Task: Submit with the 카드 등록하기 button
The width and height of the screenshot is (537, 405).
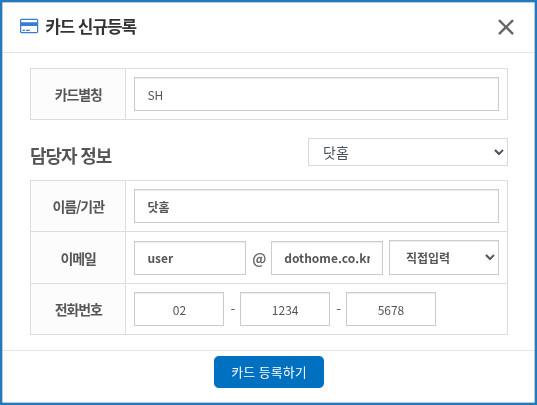Action: coord(269,372)
